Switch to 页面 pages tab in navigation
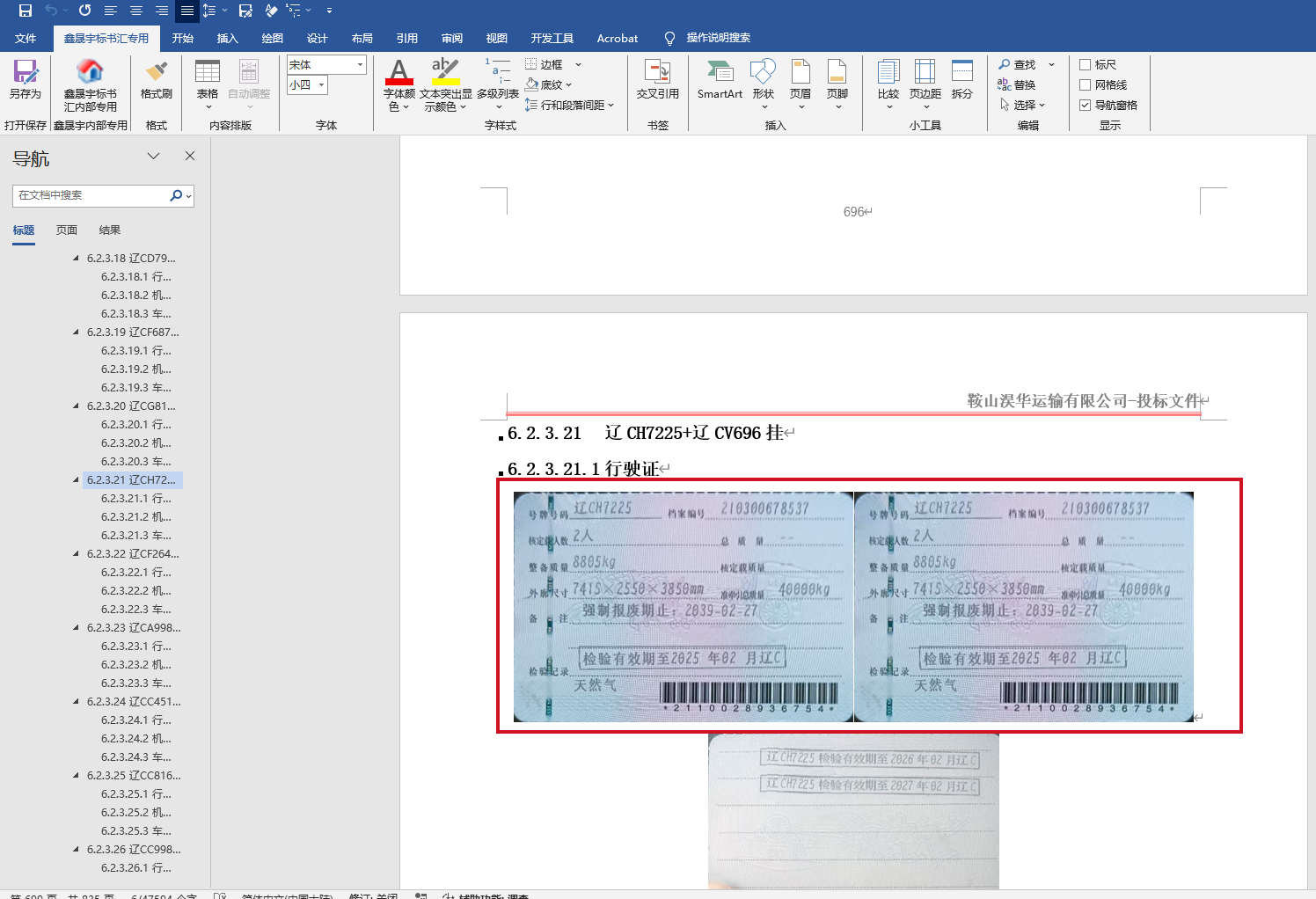The height and width of the screenshot is (899, 1316). [67, 230]
